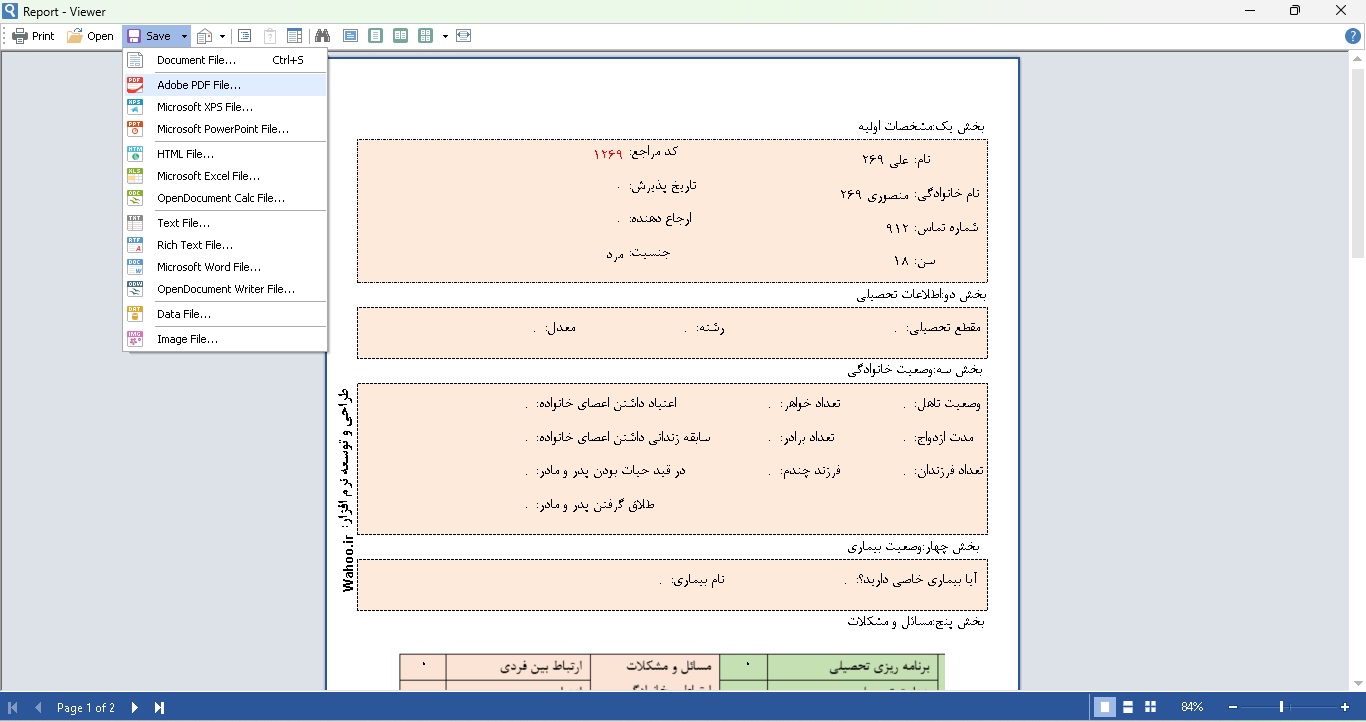Choose Microsoft Excel File from Save menu
This screenshot has height=722, width=1366.
208,176
